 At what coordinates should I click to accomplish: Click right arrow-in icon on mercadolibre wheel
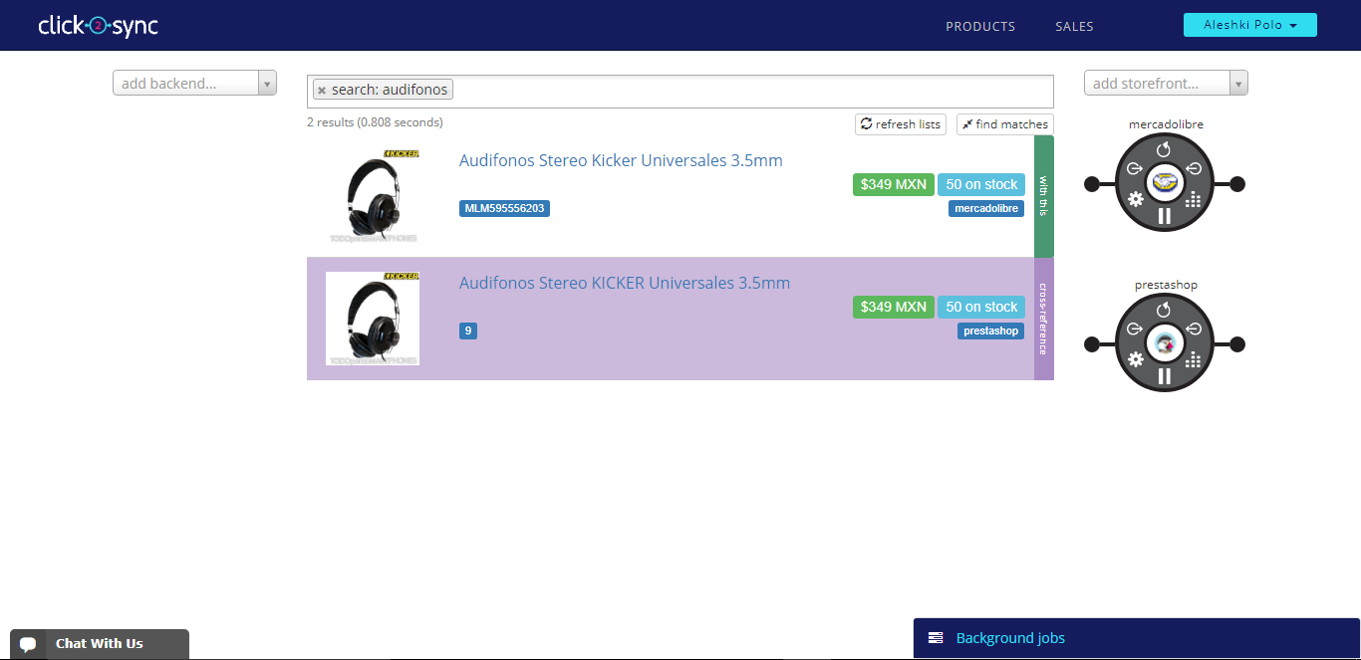1193,169
